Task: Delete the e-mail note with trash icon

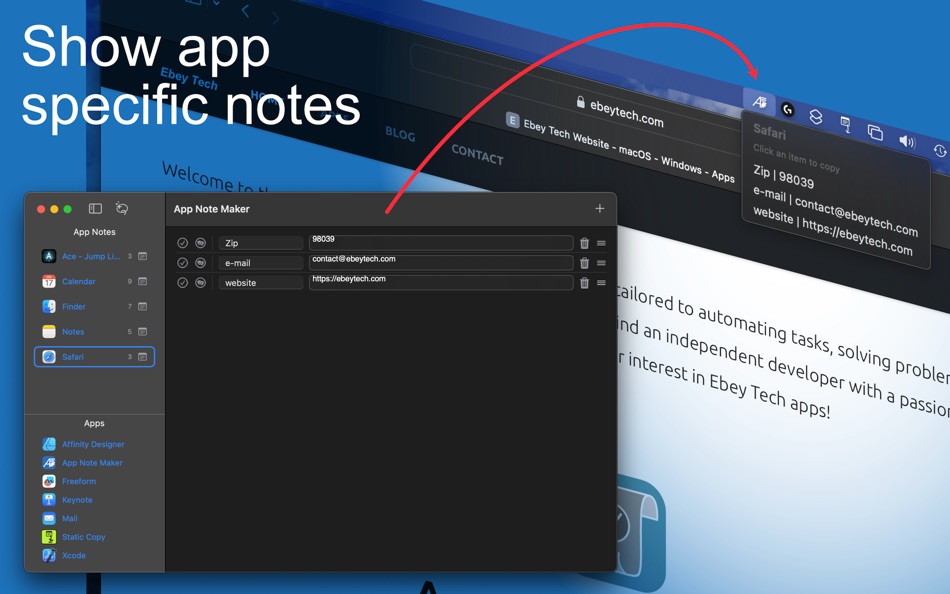Action: pos(584,261)
